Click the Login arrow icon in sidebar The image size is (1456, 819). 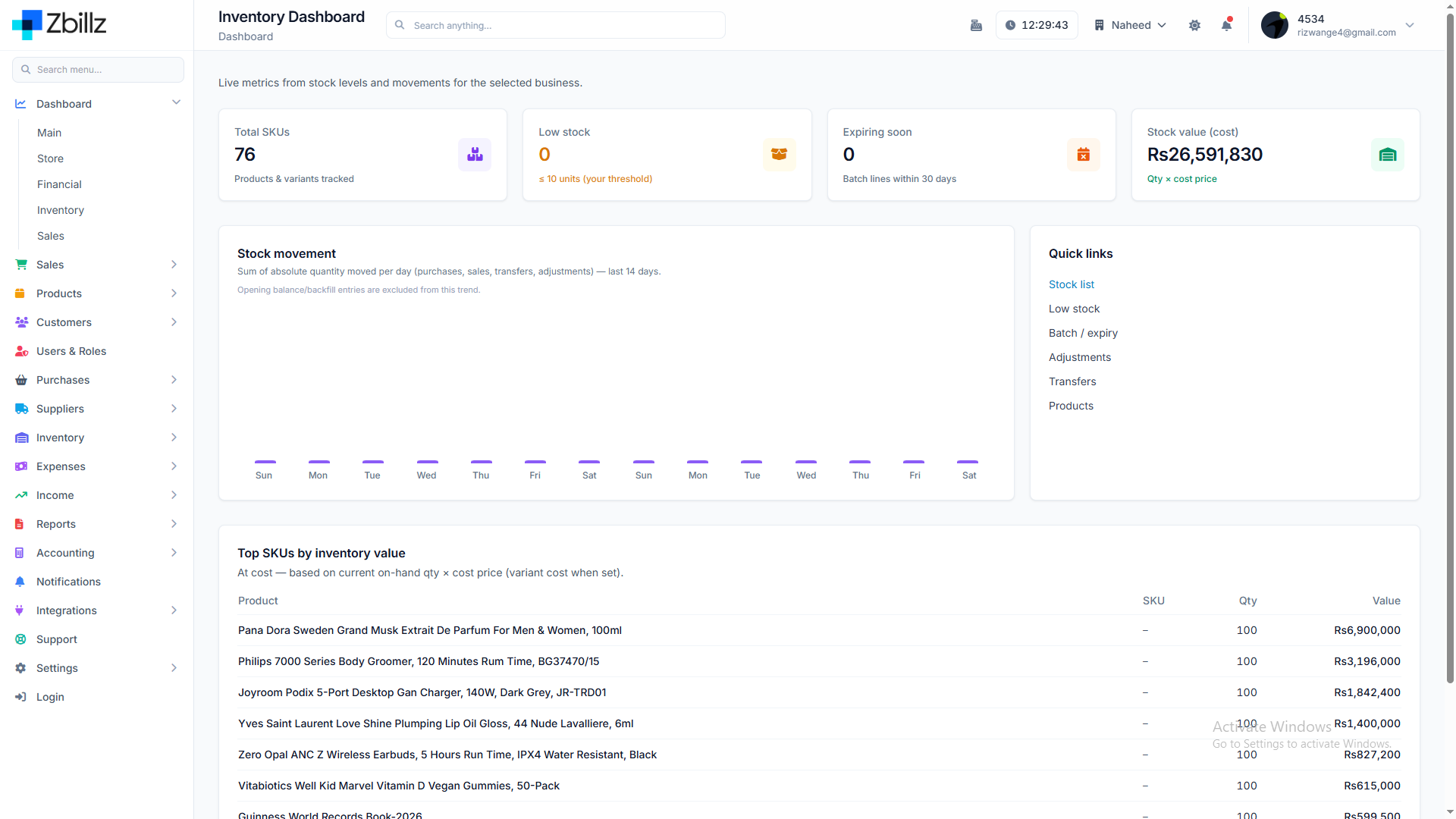[x=20, y=697]
